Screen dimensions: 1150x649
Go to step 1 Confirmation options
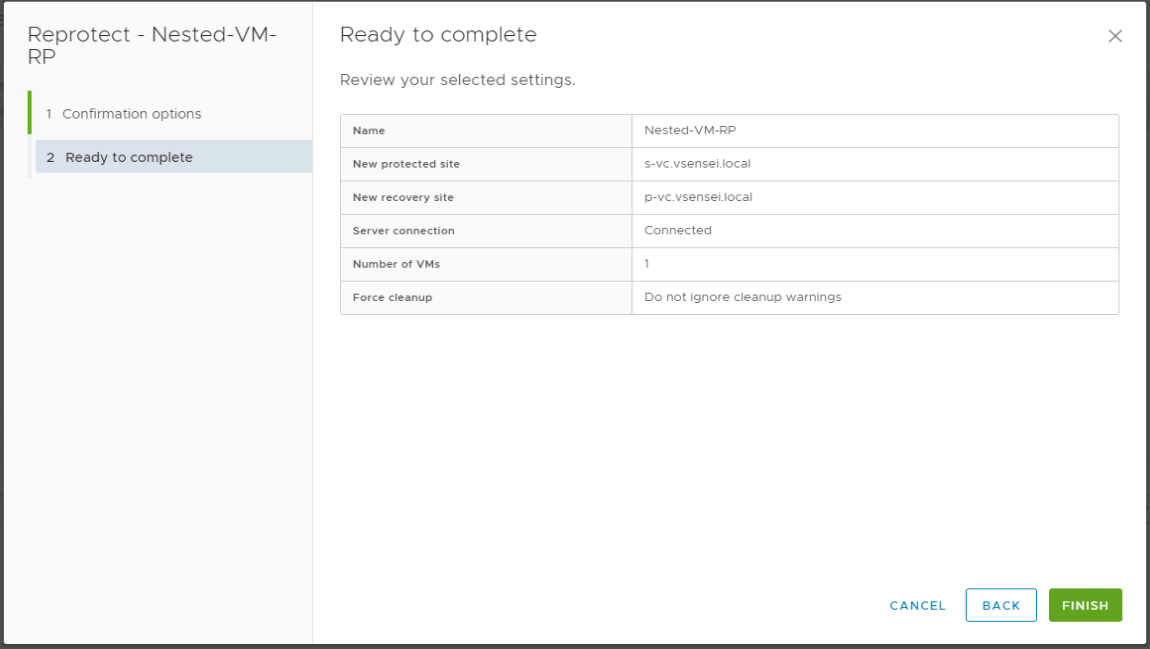[131, 114]
